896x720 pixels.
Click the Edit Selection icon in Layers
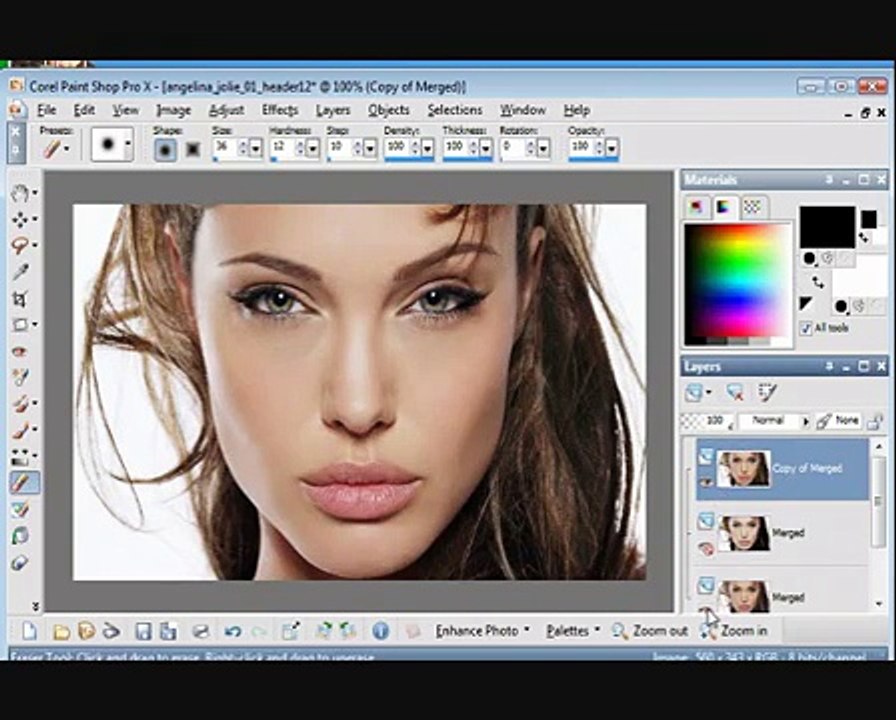tap(766, 393)
